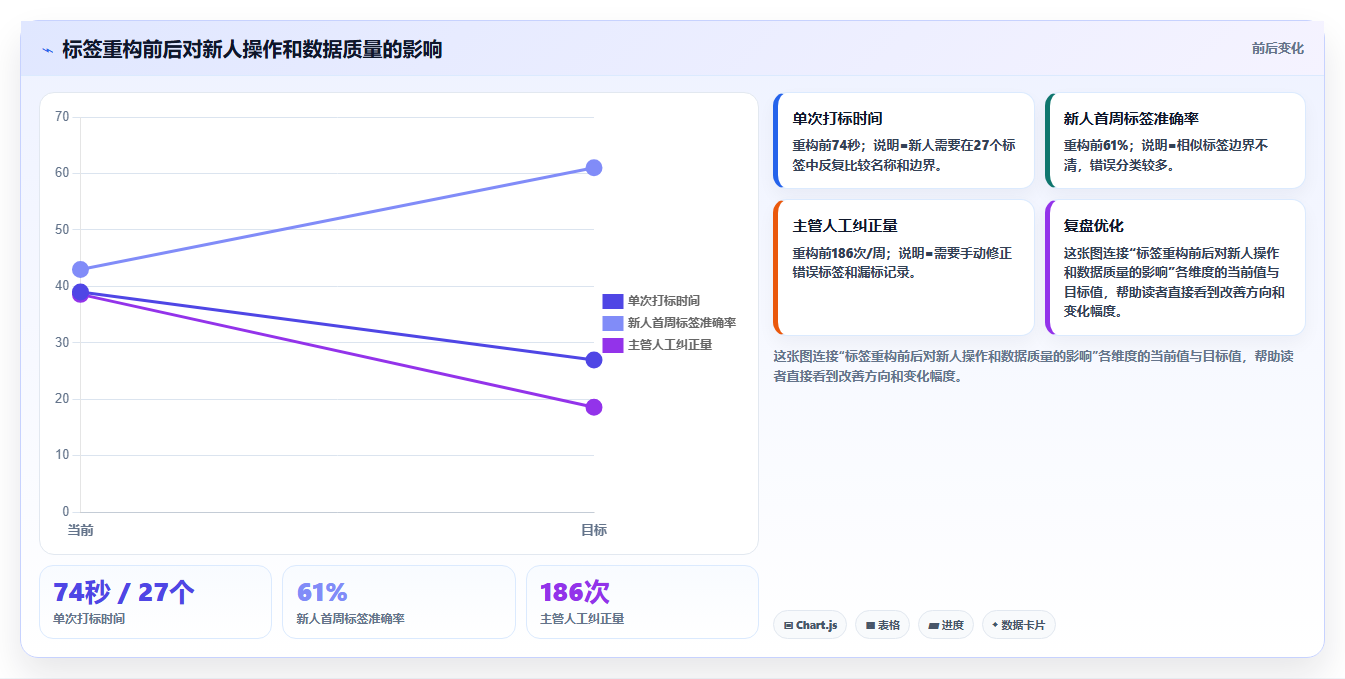The image size is (1345, 679).
Task: Click the 单次打标时间 legend label
Action: click(x=663, y=301)
